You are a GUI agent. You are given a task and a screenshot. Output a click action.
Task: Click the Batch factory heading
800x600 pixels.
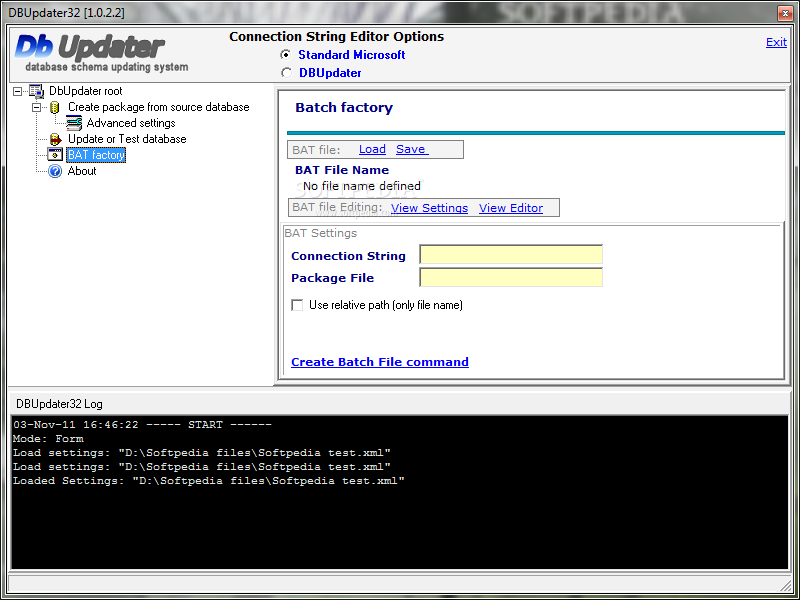(x=344, y=108)
